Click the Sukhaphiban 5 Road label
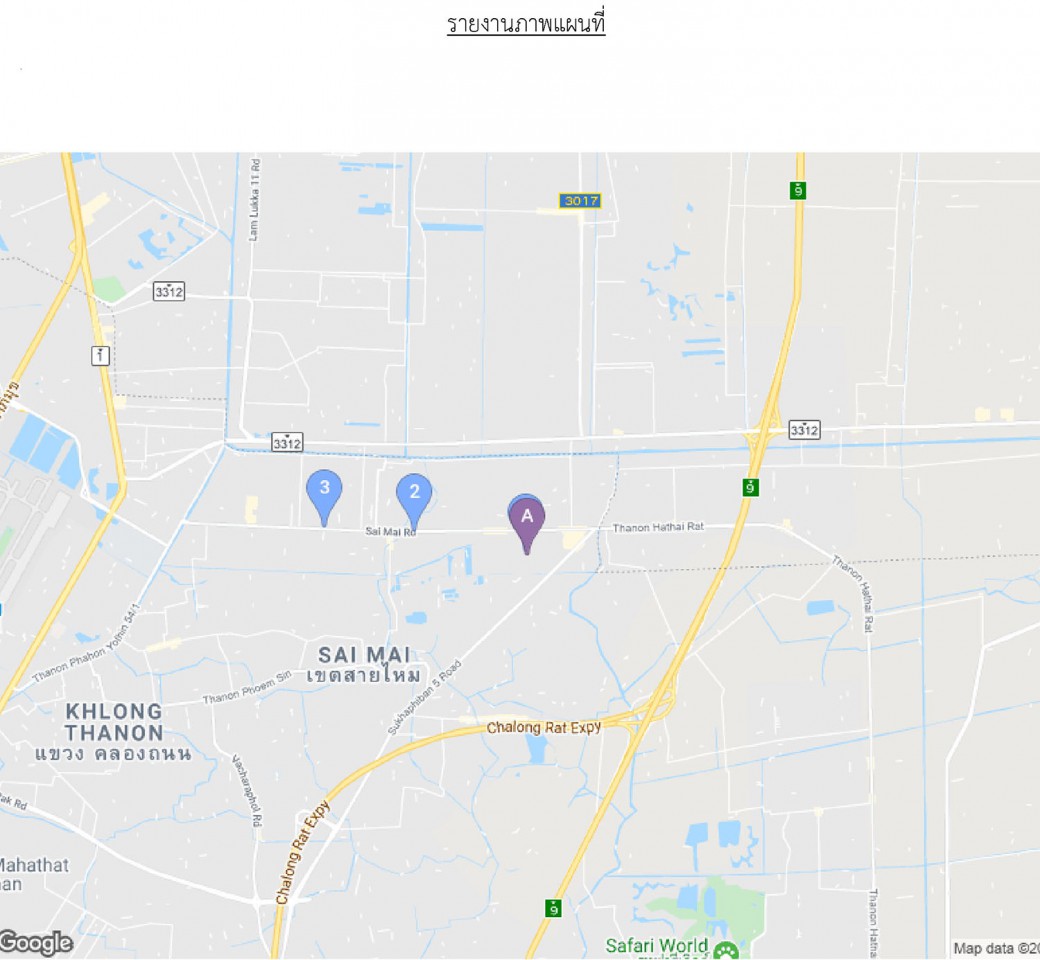The height and width of the screenshot is (960, 1040). point(424,697)
